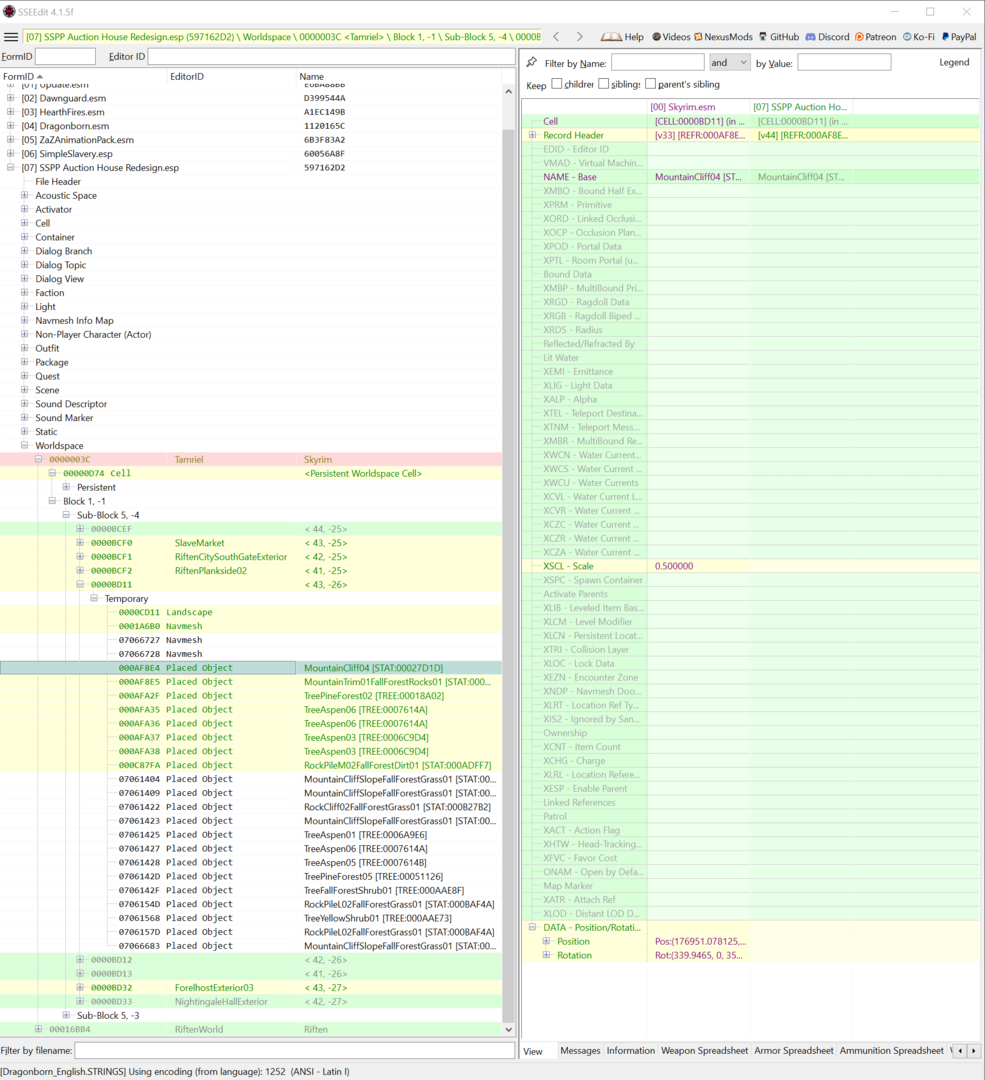This screenshot has height=1080, width=985.
Task: Click the Editor ID input field
Action: (331, 56)
